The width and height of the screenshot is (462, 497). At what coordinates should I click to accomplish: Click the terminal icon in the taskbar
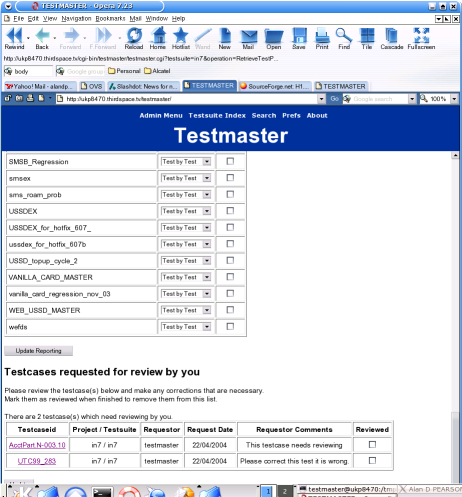(102, 492)
